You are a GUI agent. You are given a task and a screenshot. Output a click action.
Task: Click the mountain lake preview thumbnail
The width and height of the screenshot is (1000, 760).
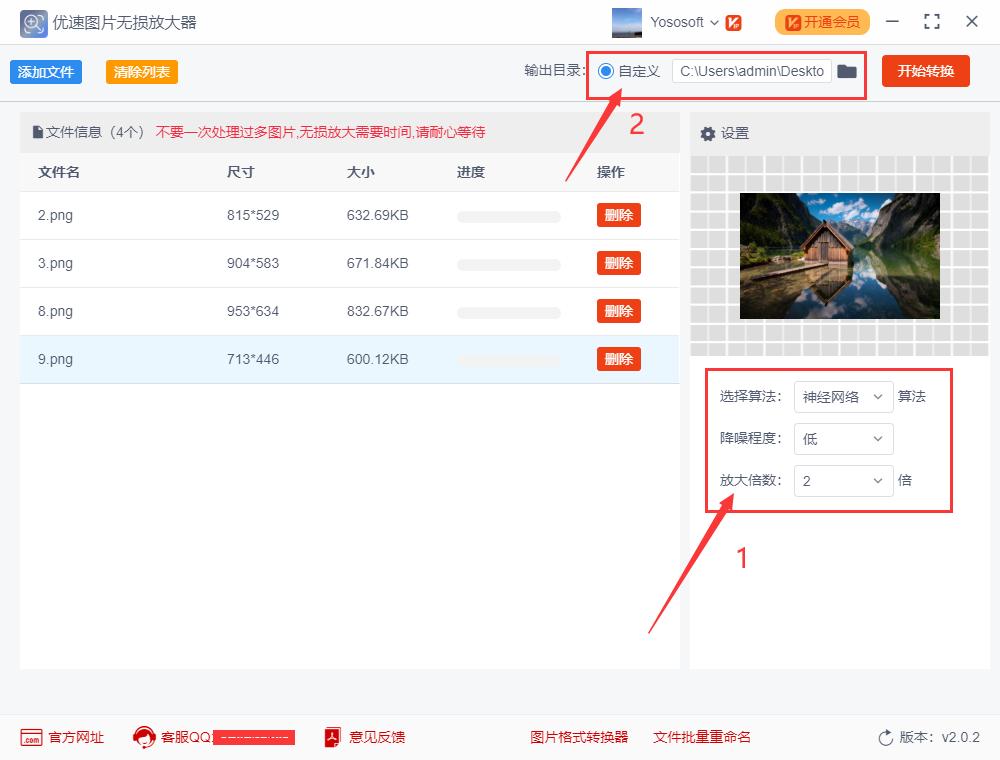839,255
